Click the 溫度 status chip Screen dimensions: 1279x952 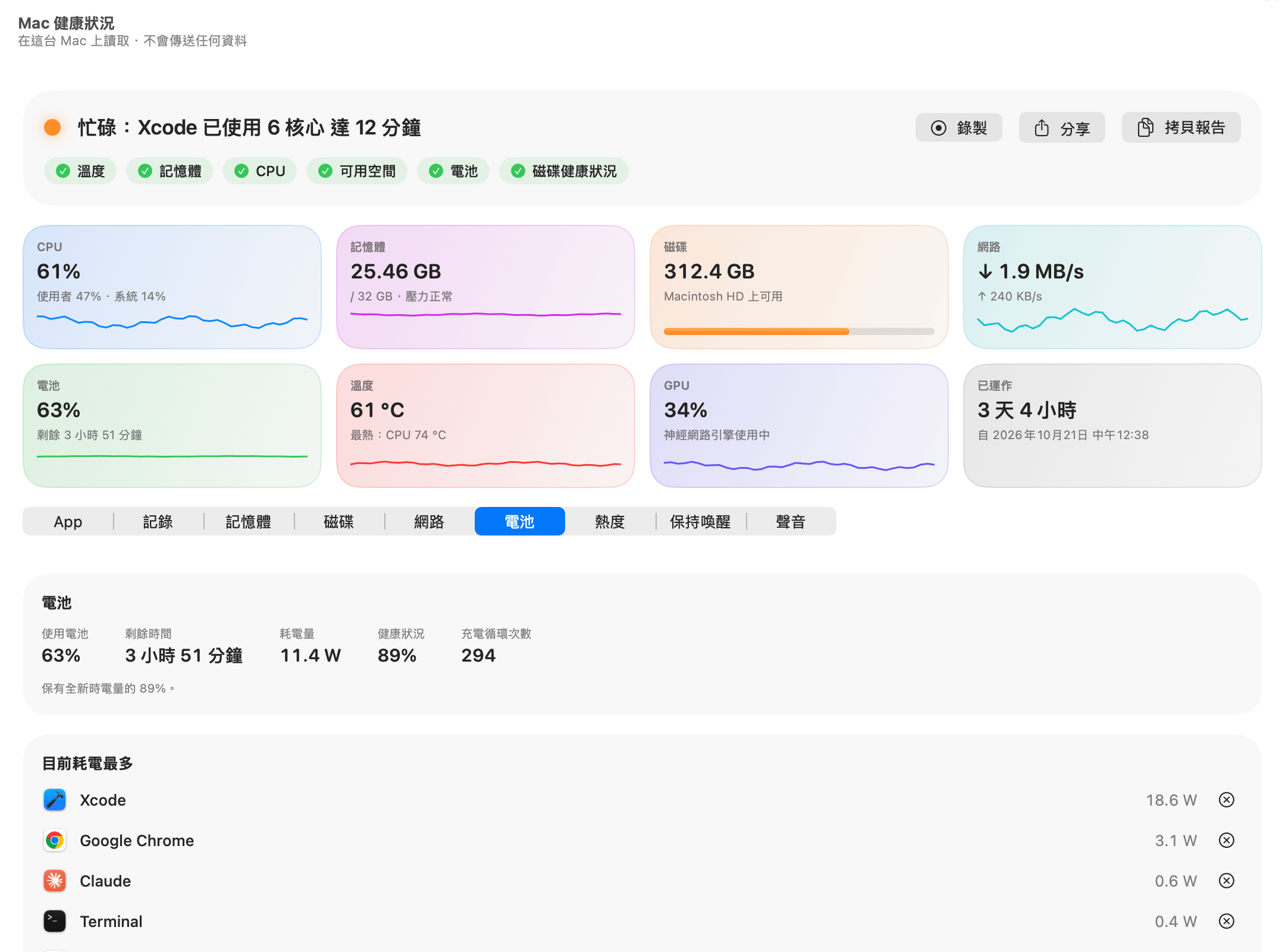click(x=80, y=171)
